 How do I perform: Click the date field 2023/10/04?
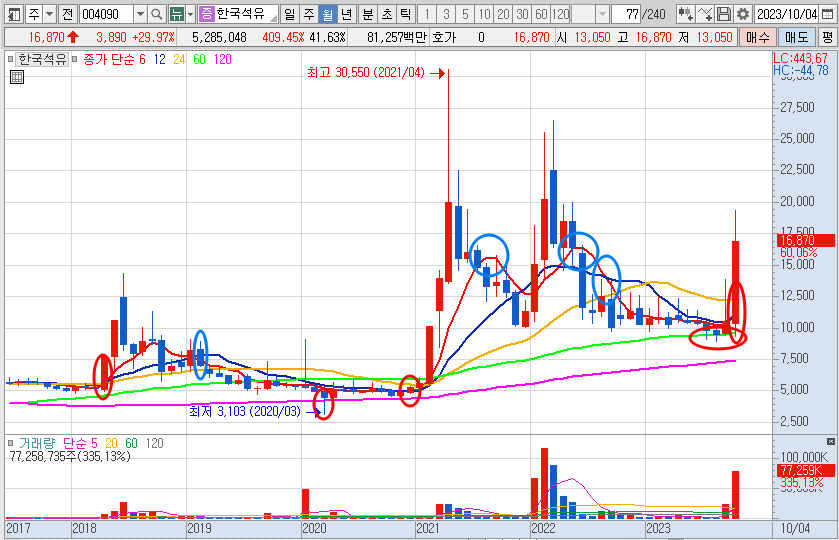(787, 14)
